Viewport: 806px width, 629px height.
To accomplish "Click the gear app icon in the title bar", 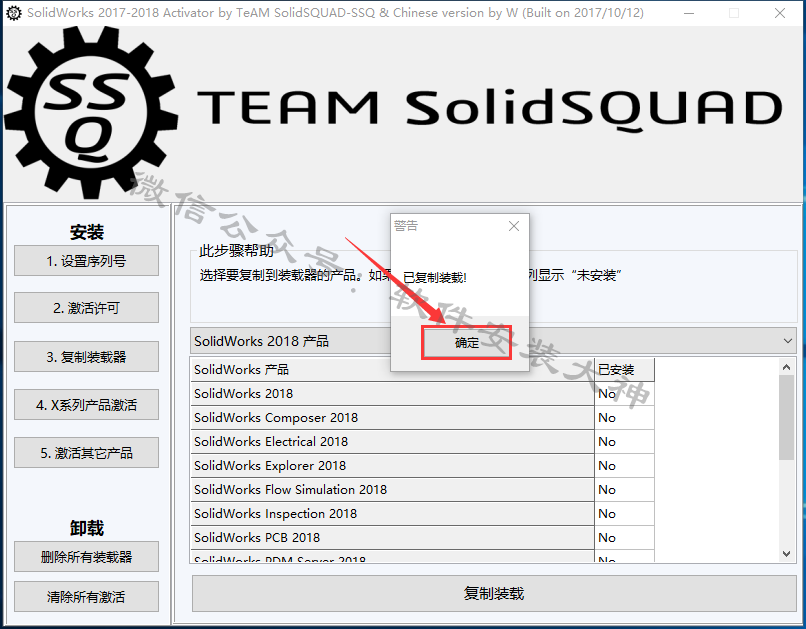I will (x=14, y=13).
